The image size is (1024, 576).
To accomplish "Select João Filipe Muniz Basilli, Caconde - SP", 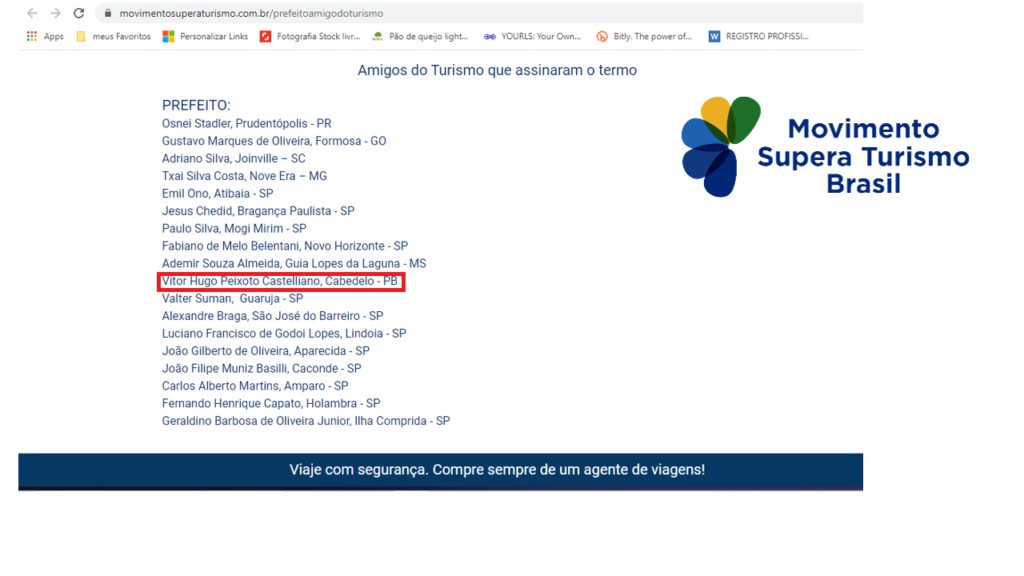I will 261,369.
